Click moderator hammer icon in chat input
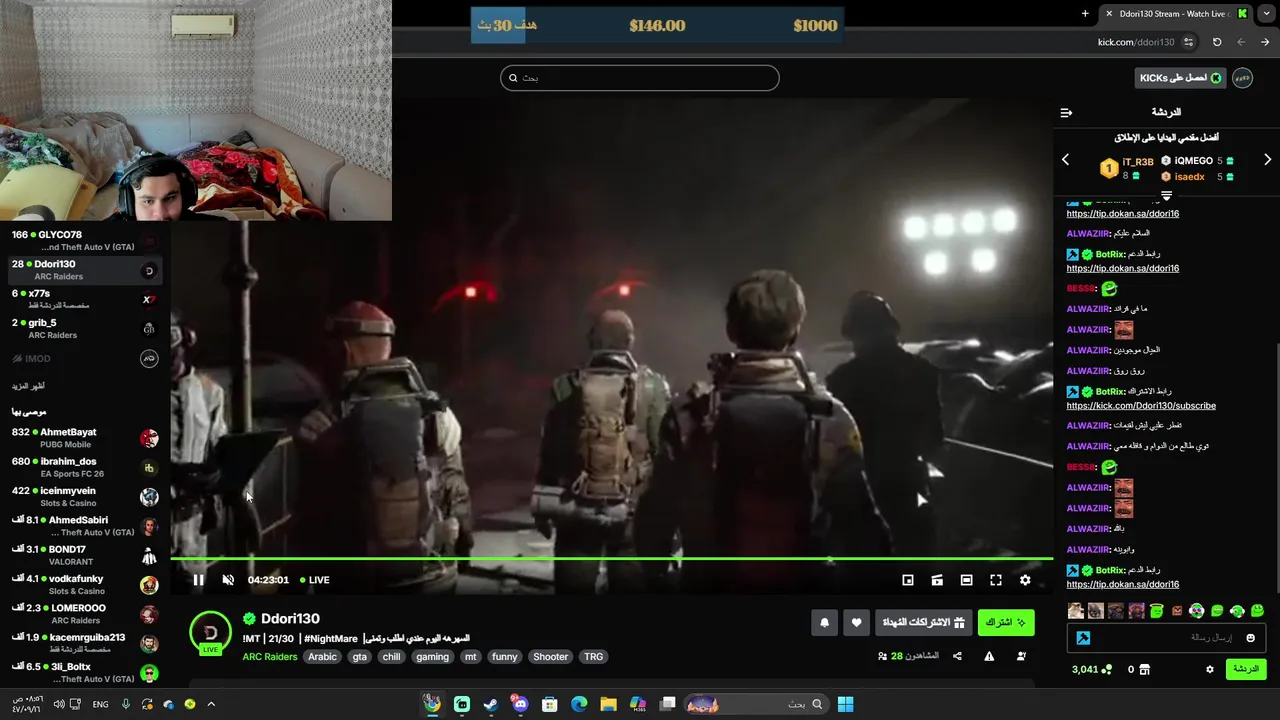Viewport: 1280px width, 720px height. point(1083,638)
